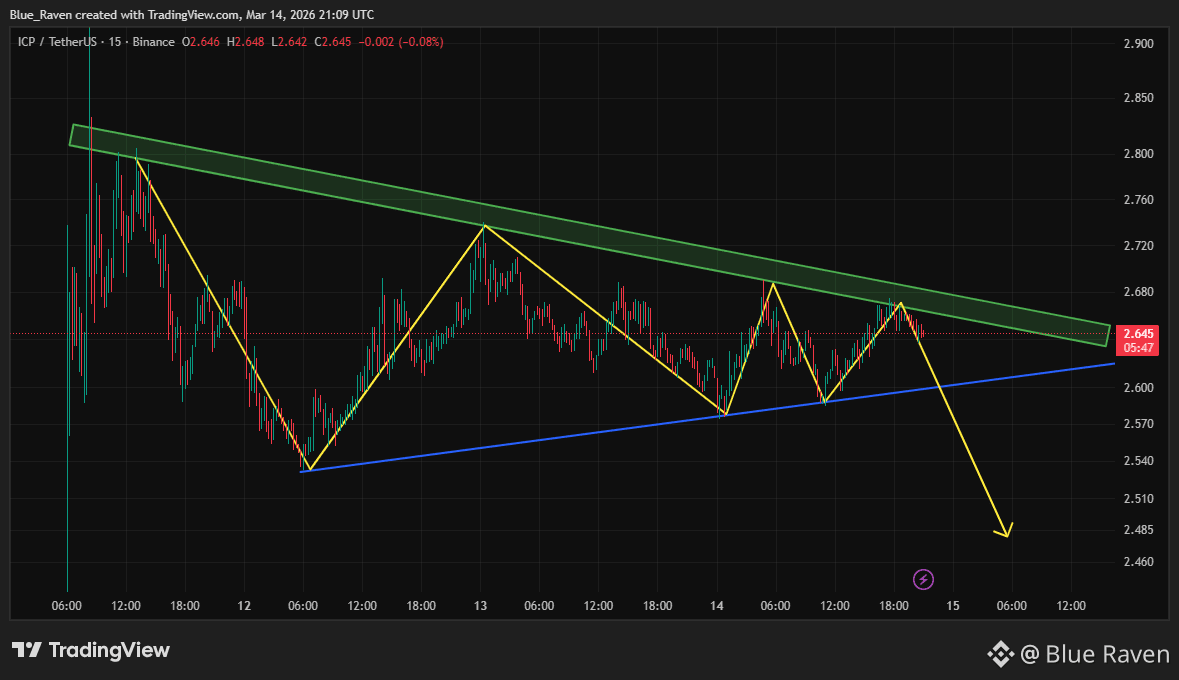
Task: Click the purple lightning bolt event icon
Action: [923, 579]
